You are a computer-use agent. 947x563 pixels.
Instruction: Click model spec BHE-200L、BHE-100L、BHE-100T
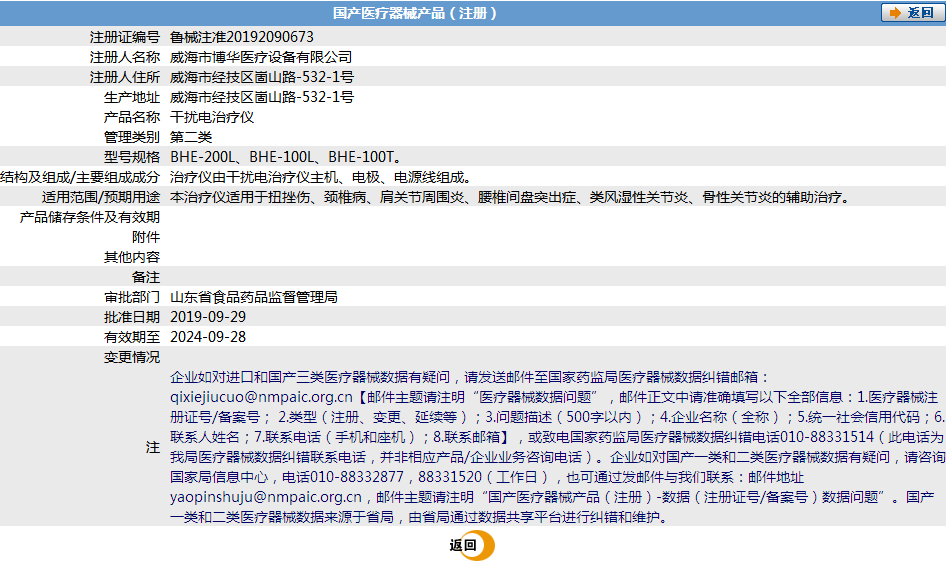(286, 156)
